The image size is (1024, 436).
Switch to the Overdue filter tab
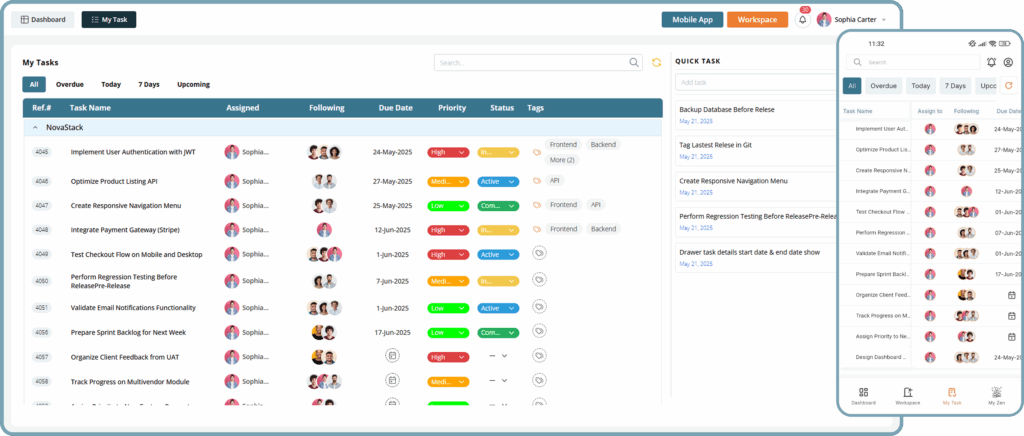click(x=69, y=85)
